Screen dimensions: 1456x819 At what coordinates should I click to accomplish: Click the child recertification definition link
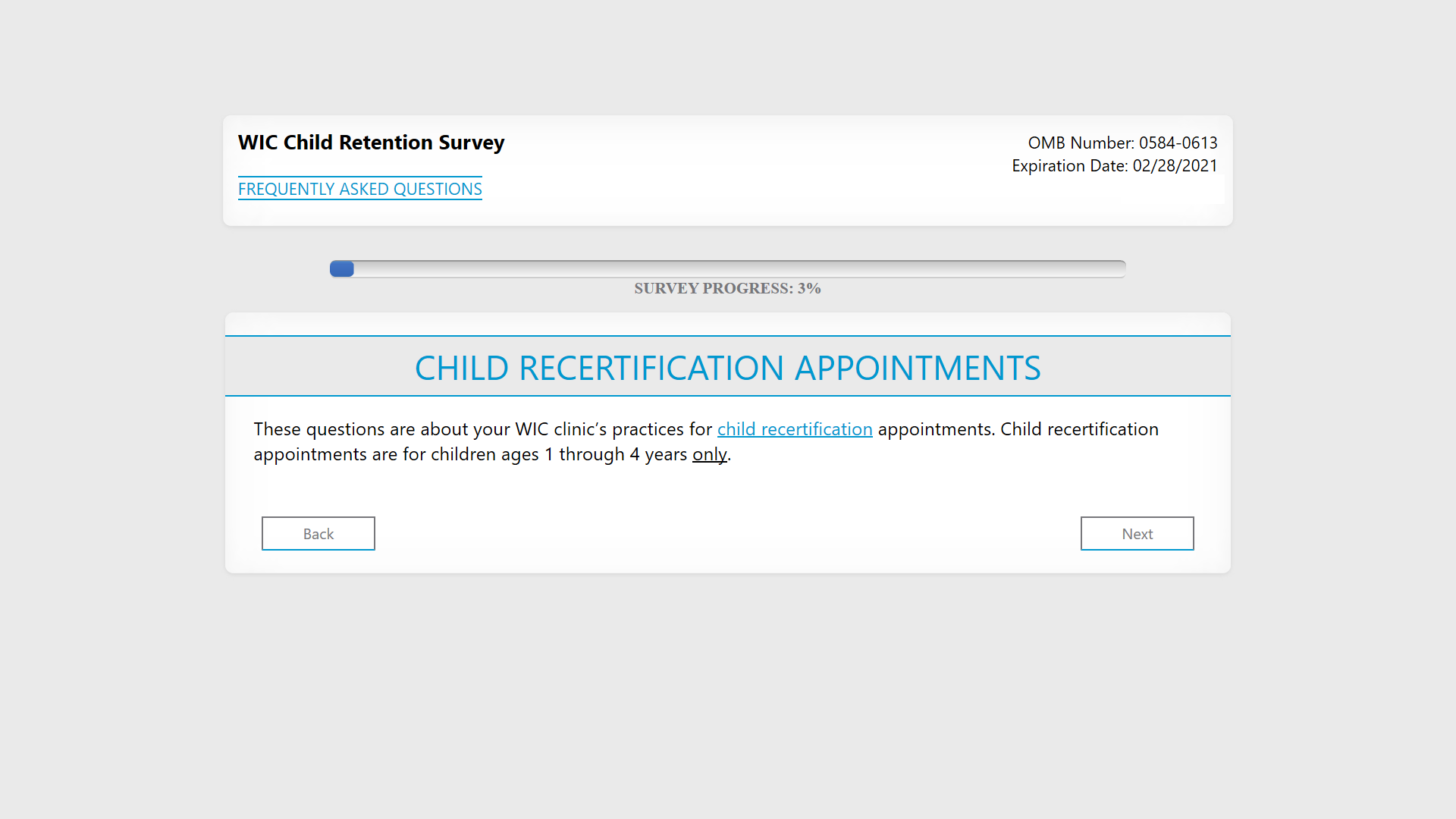[794, 429]
